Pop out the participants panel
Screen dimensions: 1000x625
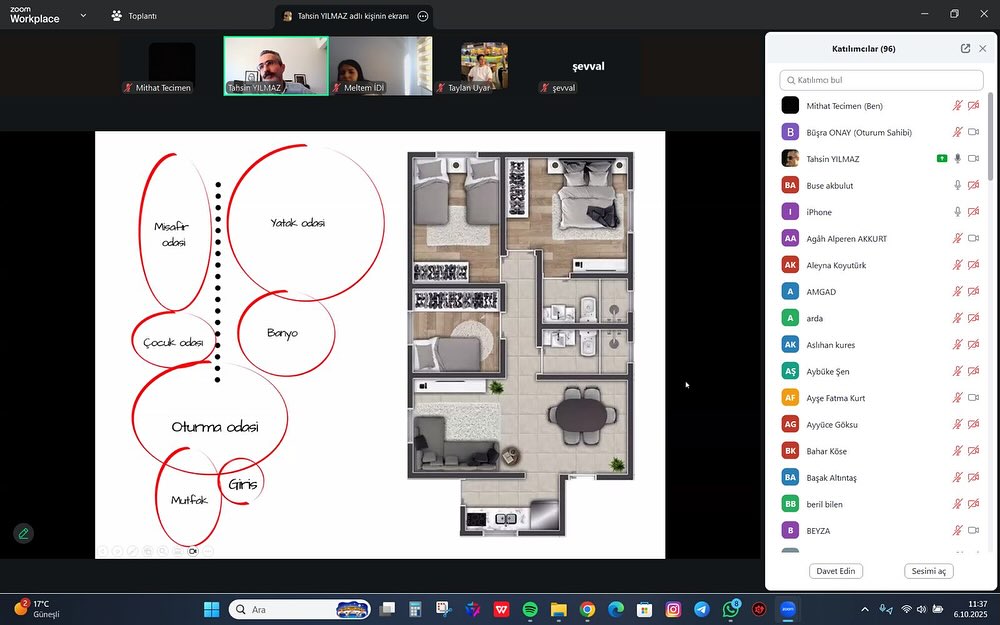tap(965, 49)
